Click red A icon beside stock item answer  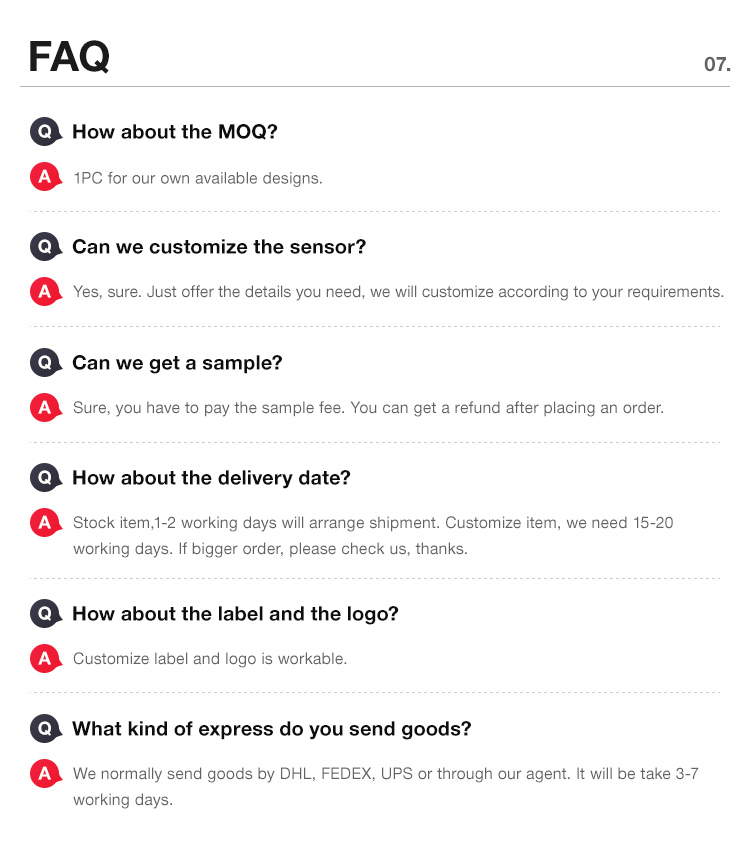[x=46, y=523]
